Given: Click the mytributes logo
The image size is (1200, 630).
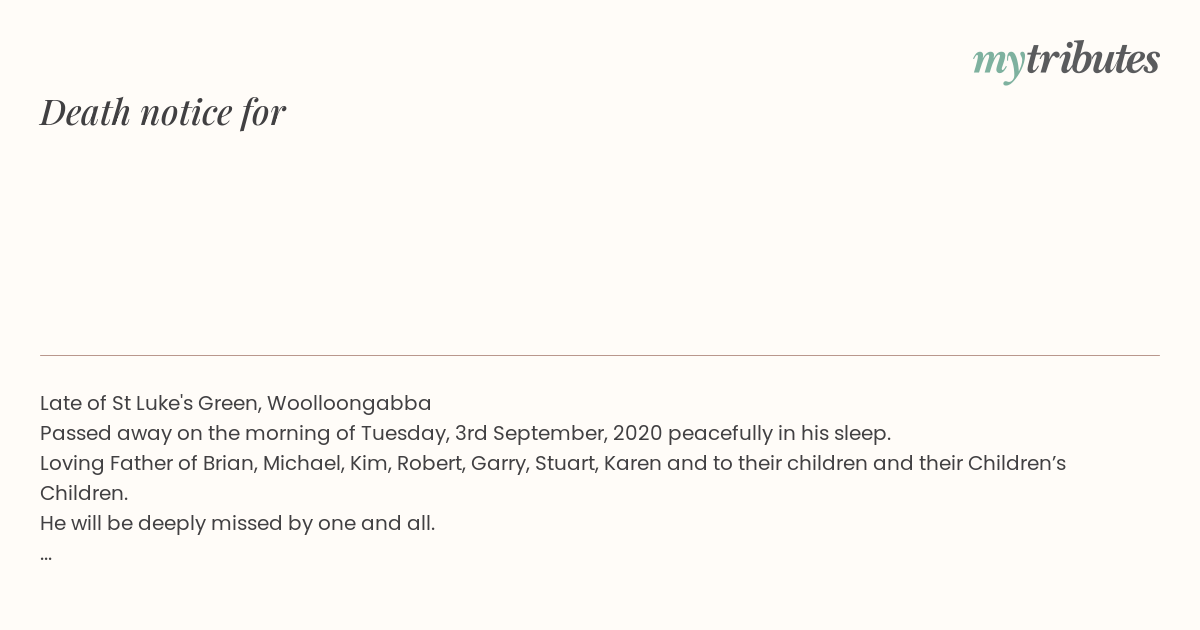Looking at the screenshot, I should (x=1066, y=60).
